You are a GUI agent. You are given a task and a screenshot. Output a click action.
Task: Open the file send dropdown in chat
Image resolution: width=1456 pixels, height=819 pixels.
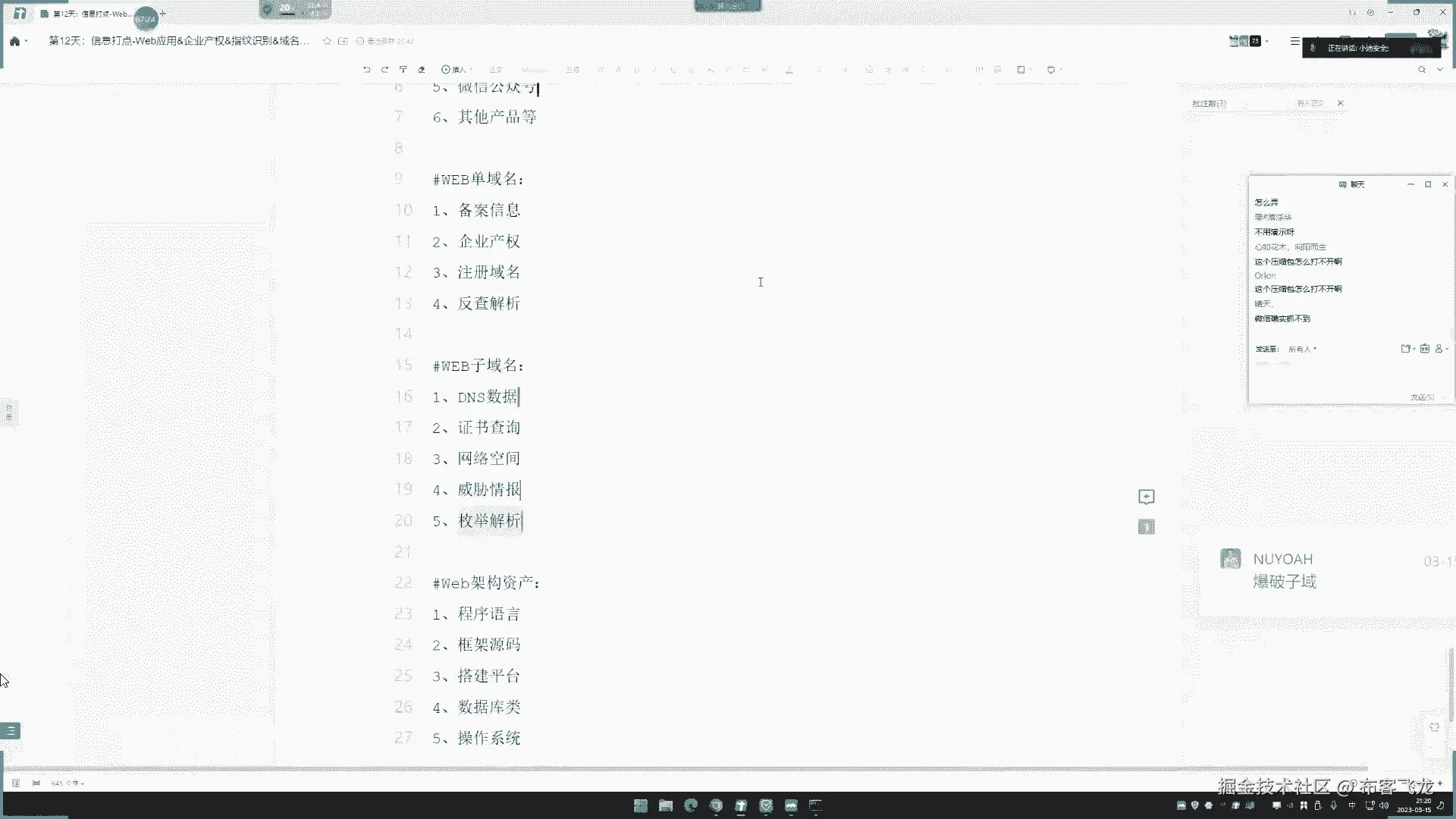click(1407, 349)
